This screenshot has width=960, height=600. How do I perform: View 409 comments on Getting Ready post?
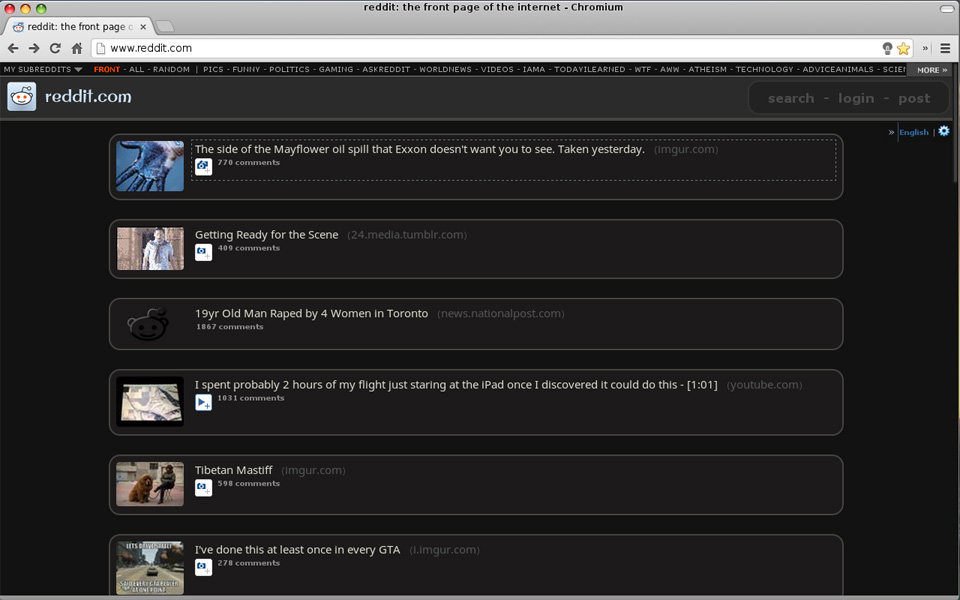point(249,249)
